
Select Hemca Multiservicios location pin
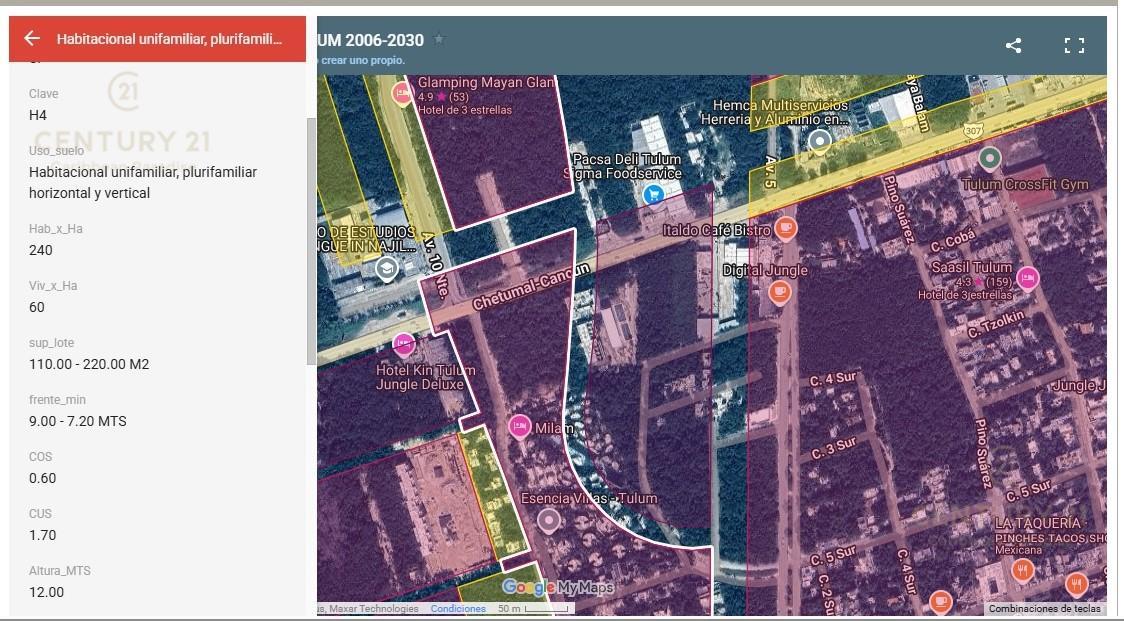tap(819, 141)
